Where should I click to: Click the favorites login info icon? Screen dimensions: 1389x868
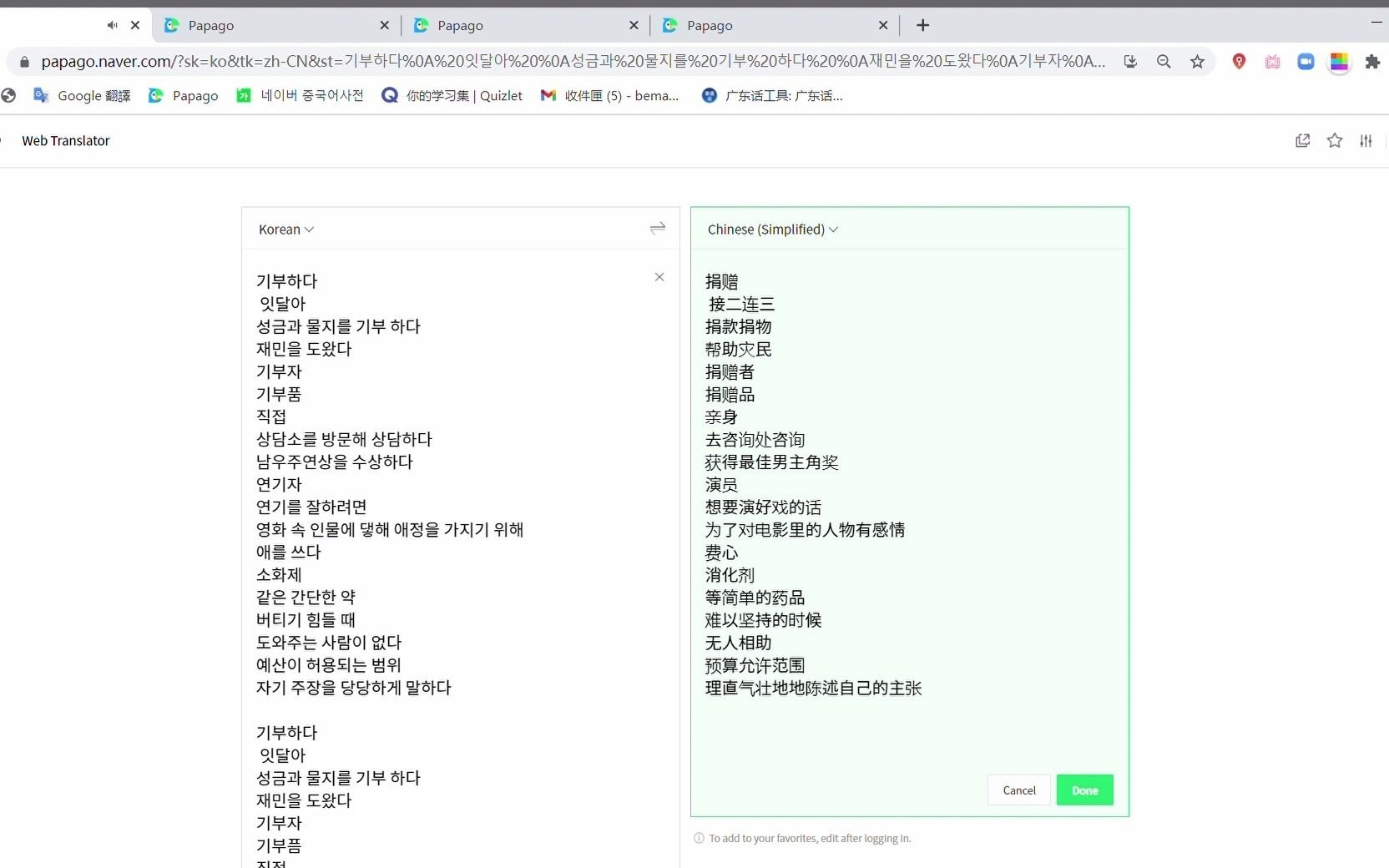[699, 838]
